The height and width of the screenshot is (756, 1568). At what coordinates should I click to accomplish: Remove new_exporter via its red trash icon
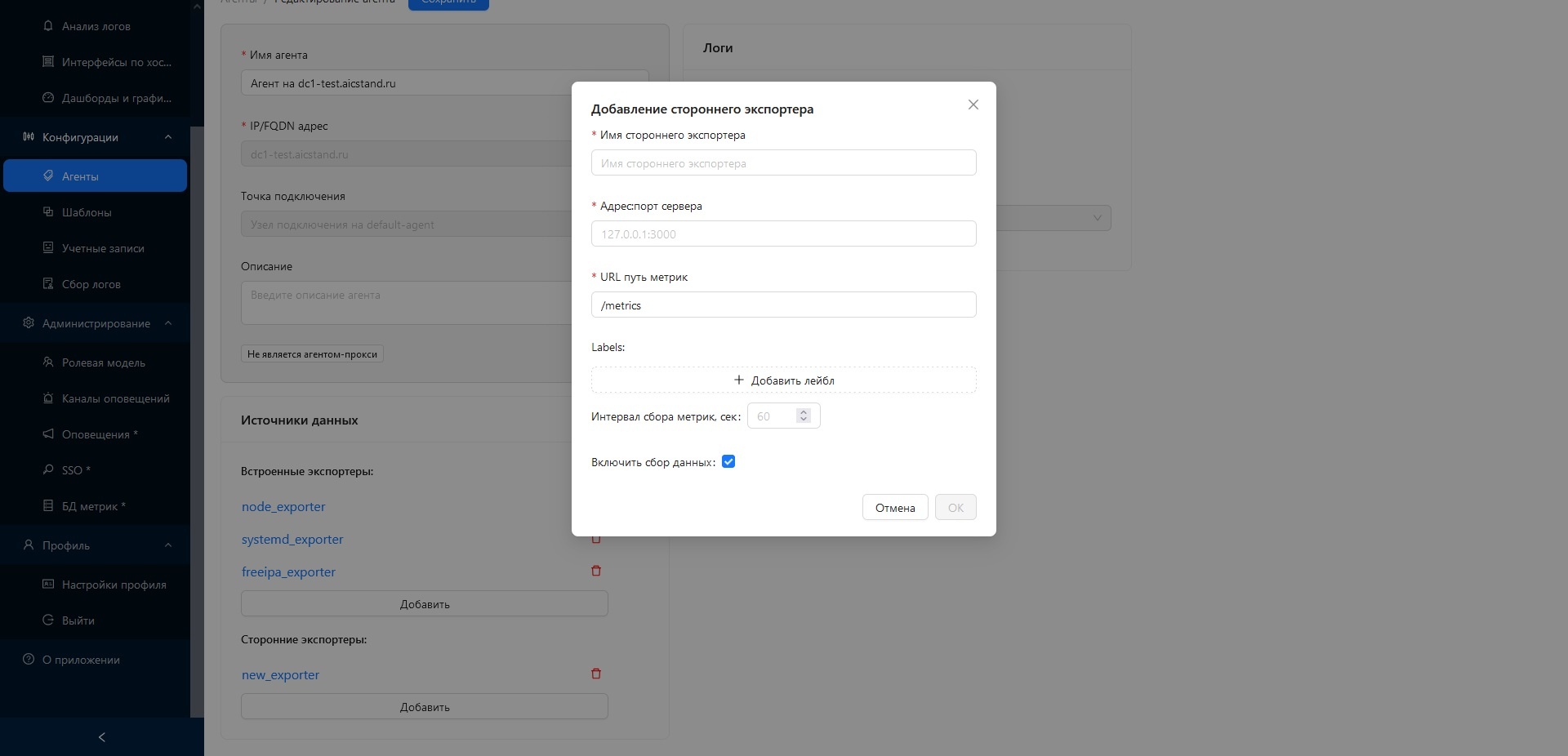coord(596,674)
